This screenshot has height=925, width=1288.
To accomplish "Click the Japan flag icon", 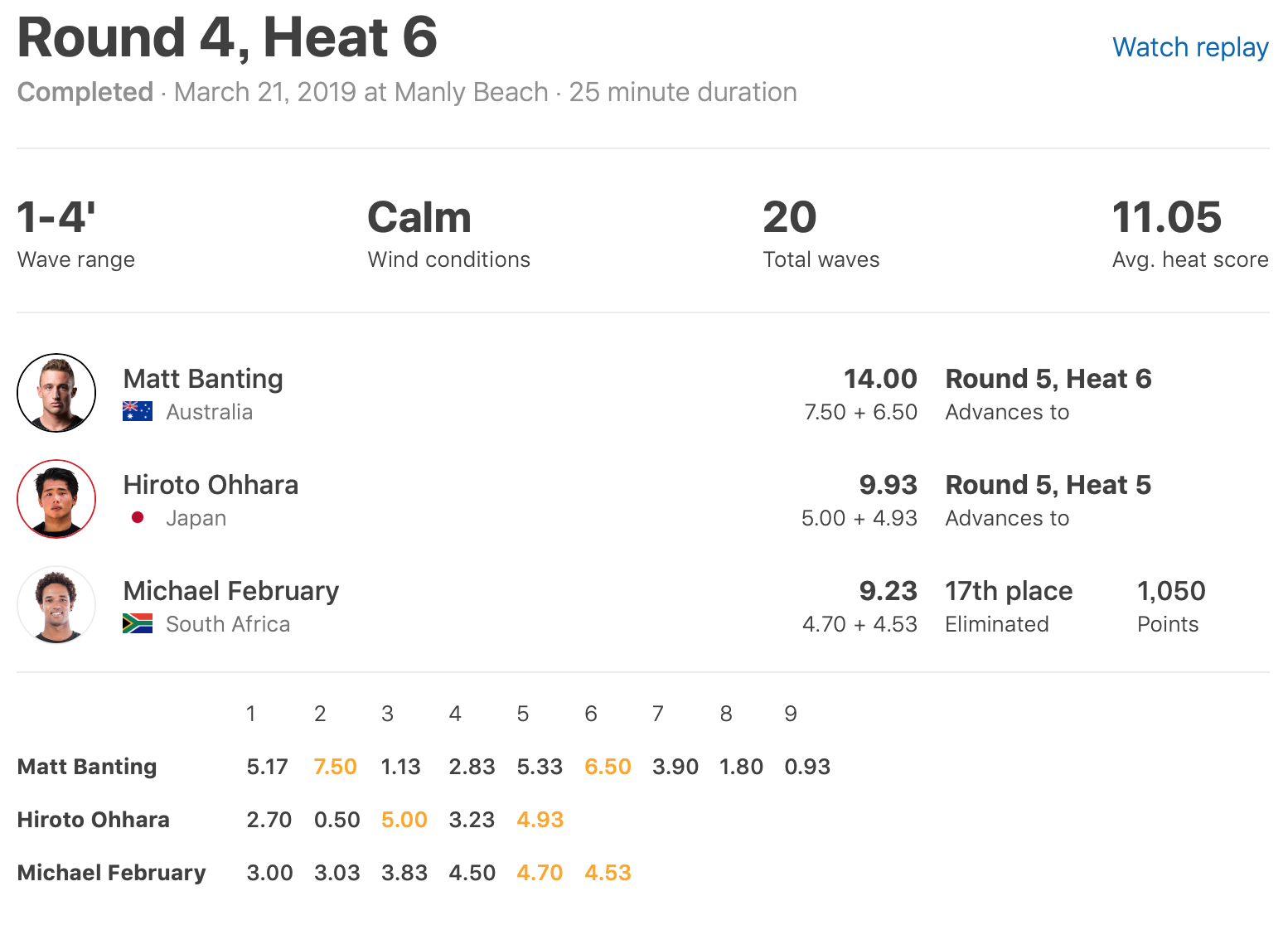I will [x=138, y=518].
